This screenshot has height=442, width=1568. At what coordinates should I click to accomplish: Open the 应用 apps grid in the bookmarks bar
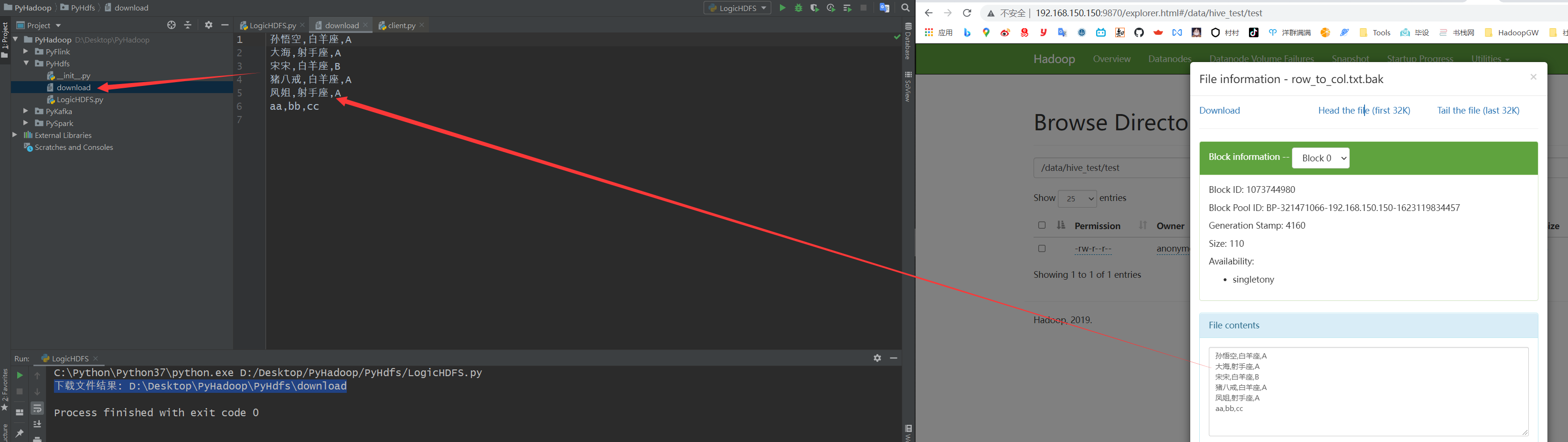[x=938, y=33]
